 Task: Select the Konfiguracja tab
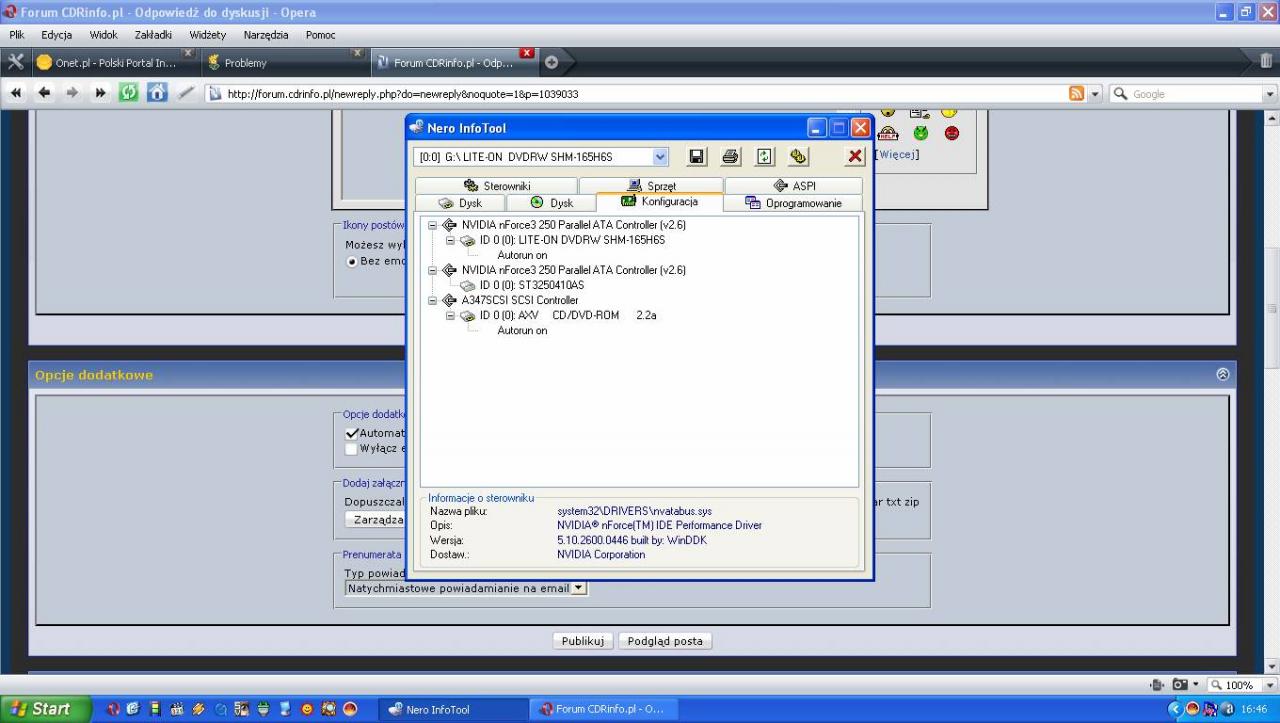point(659,202)
